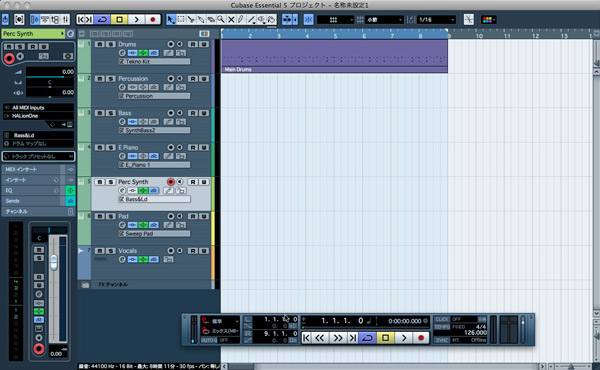Open the quantize 1/16 dropdown
The height and width of the screenshot is (370, 600).
click(436, 20)
